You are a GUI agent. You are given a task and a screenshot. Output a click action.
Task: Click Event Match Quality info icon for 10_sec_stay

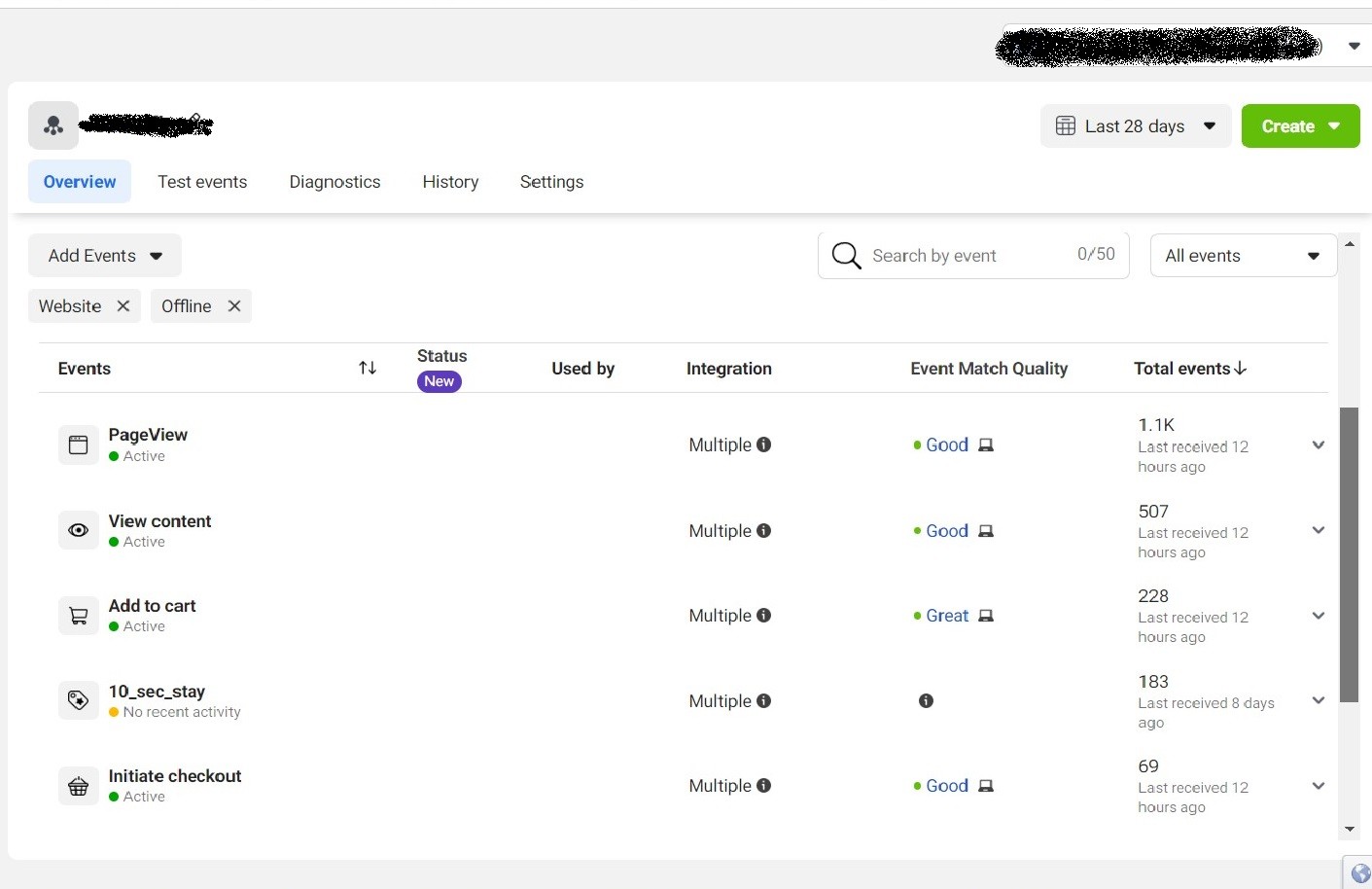coord(926,700)
